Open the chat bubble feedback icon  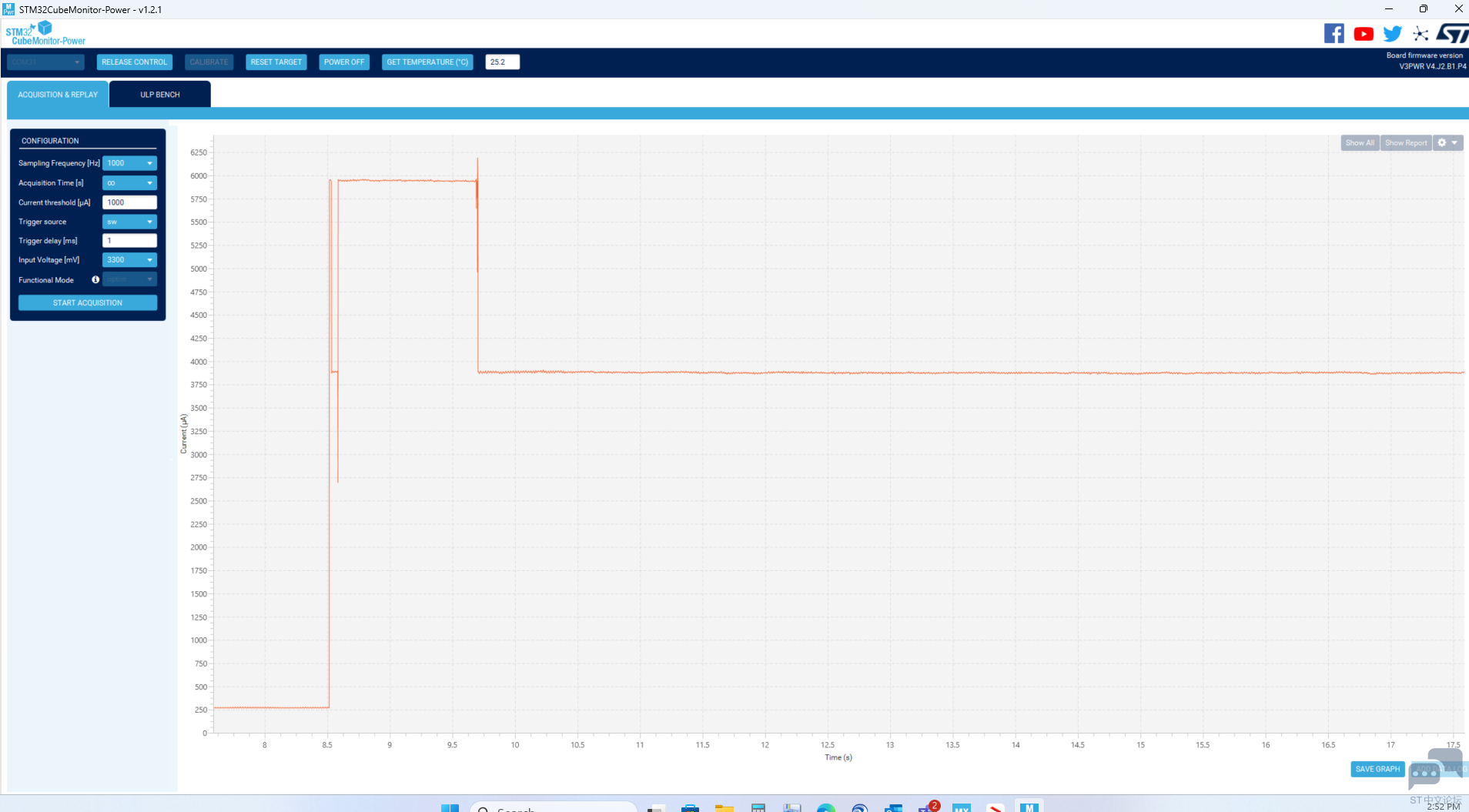[1434, 768]
